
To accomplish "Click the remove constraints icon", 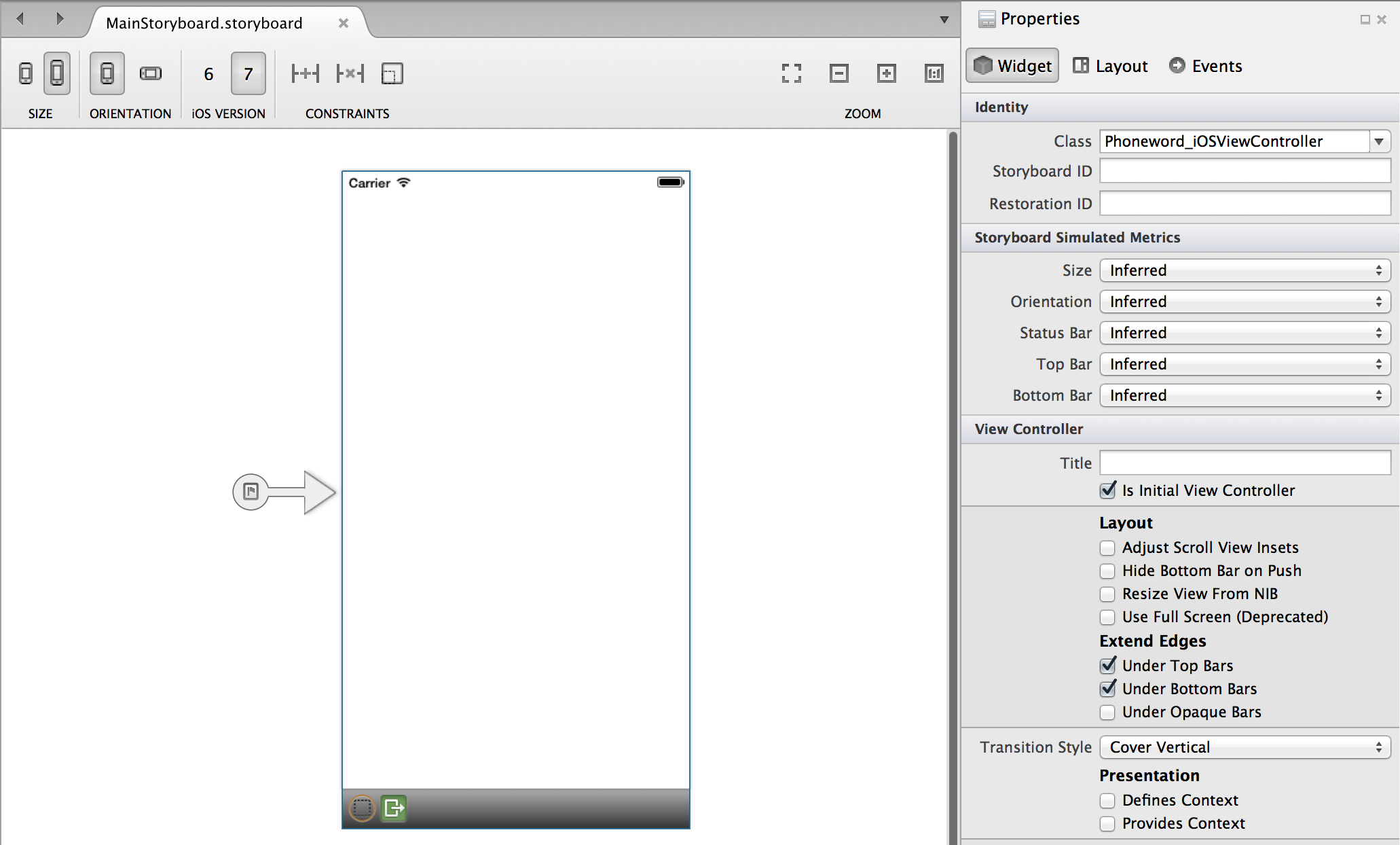I will (350, 73).
